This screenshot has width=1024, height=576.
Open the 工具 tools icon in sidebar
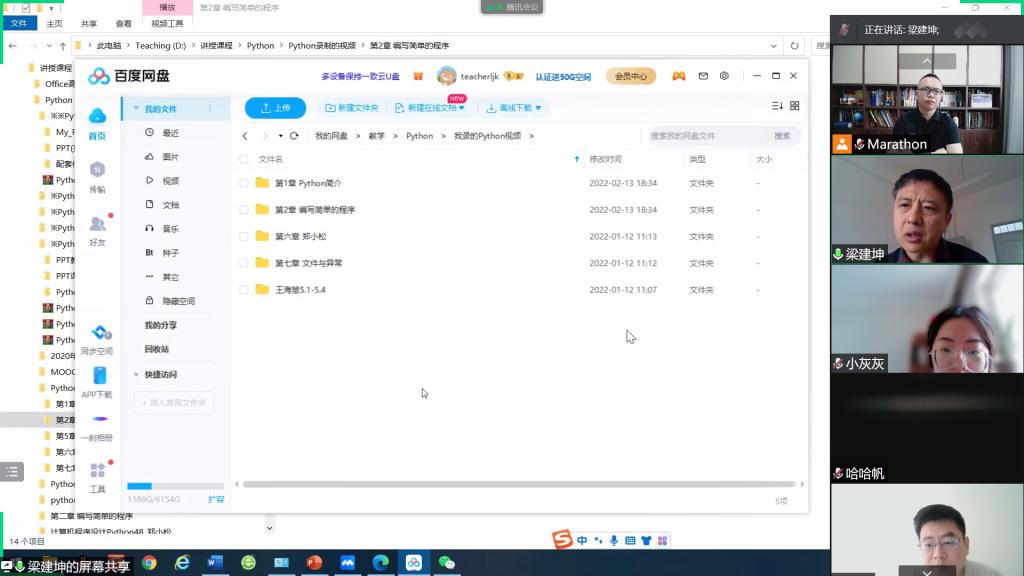coord(97,476)
